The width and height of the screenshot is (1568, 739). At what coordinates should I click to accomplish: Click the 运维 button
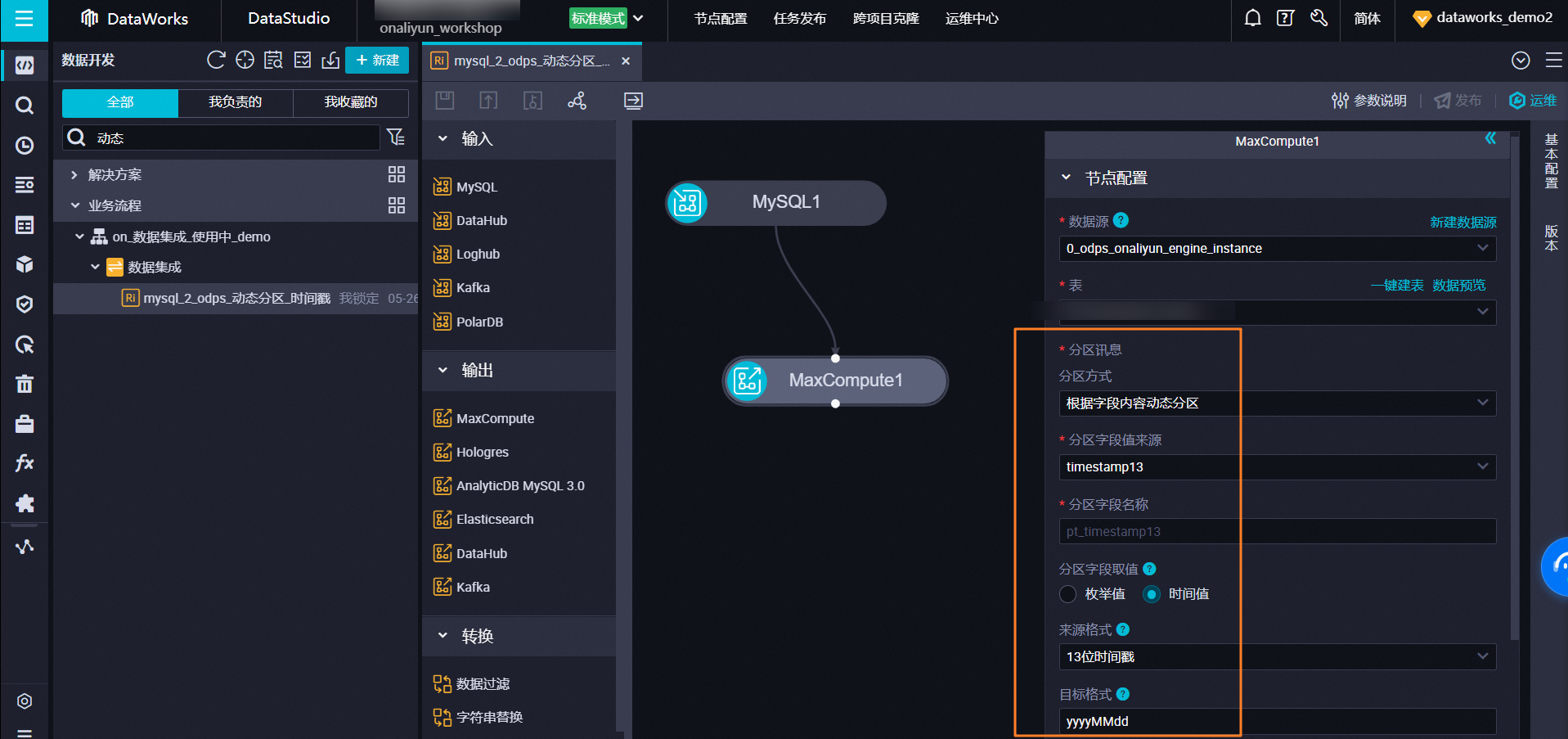pyautogui.click(x=1533, y=101)
